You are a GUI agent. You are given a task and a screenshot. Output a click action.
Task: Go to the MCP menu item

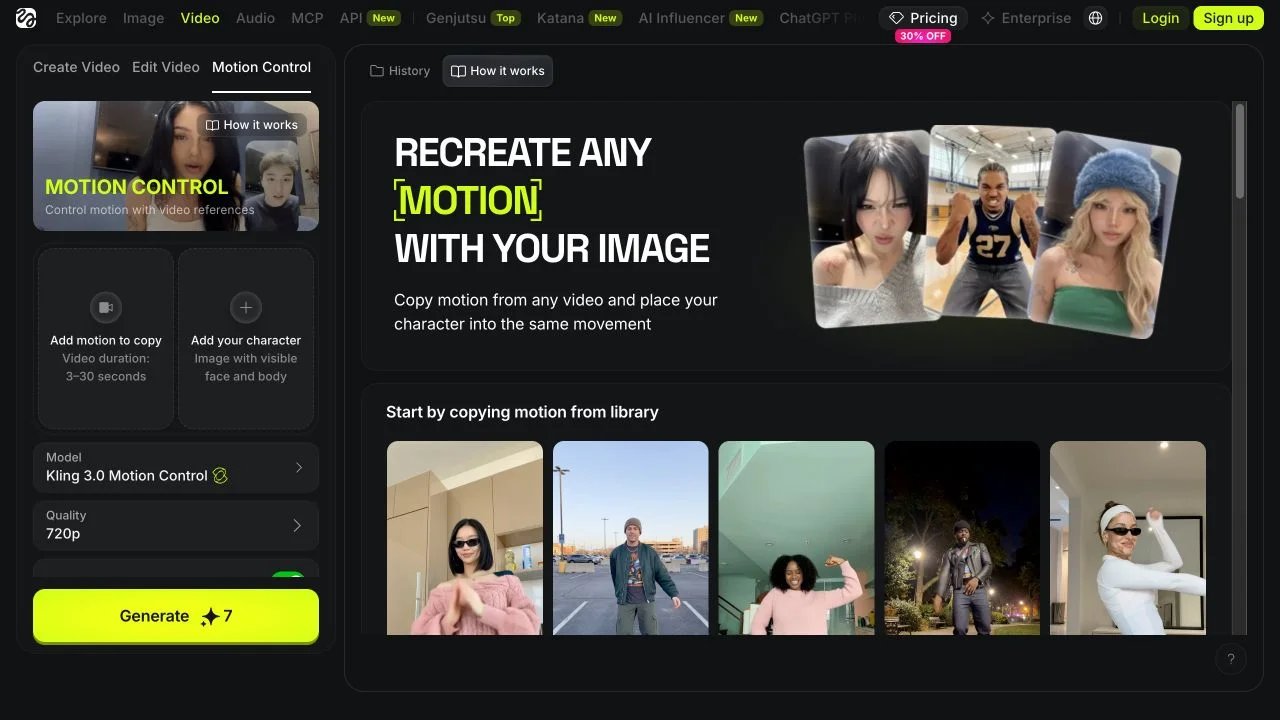click(307, 18)
